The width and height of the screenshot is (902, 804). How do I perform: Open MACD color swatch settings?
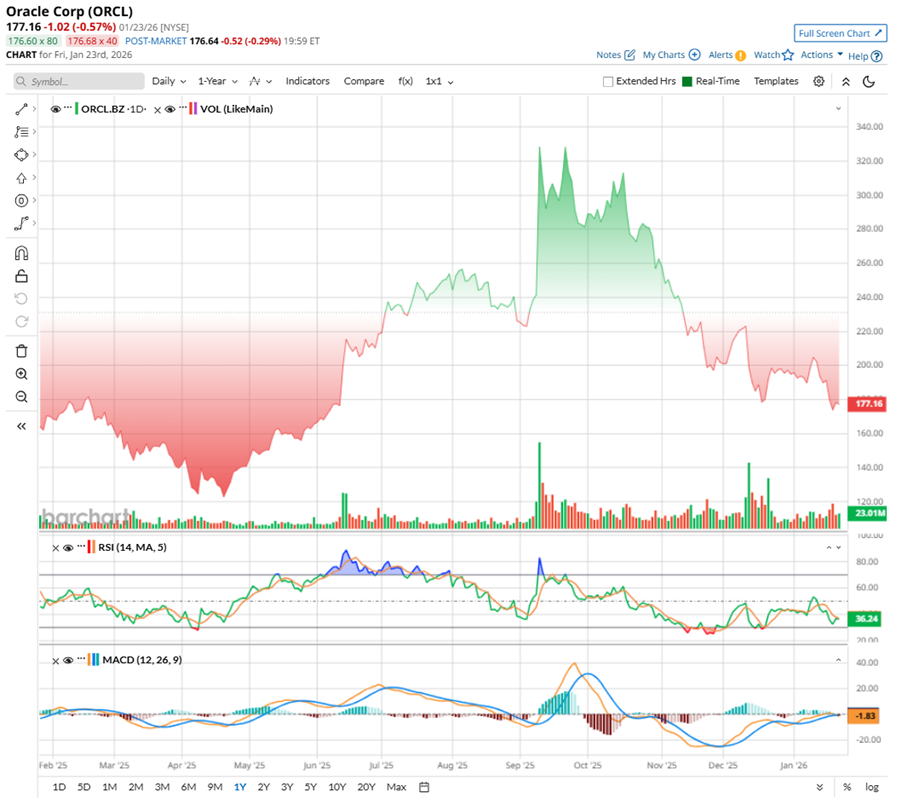pos(93,660)
